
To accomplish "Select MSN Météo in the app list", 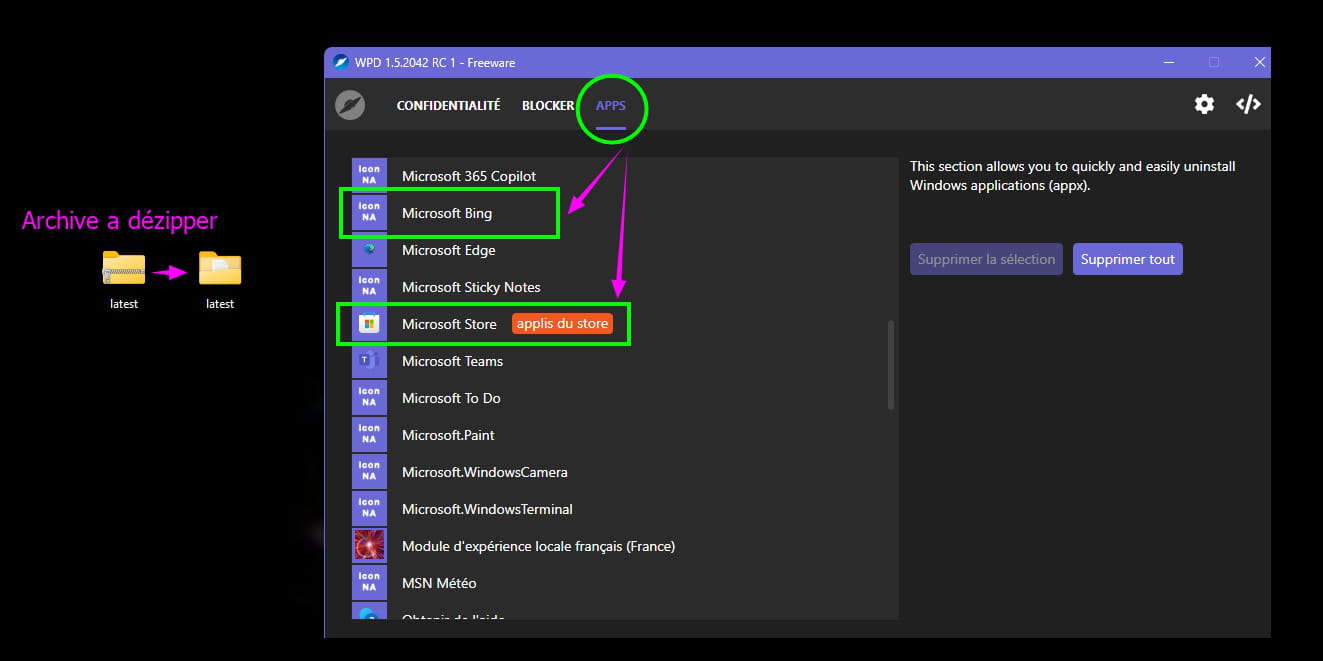I will (x=625, y=583).
